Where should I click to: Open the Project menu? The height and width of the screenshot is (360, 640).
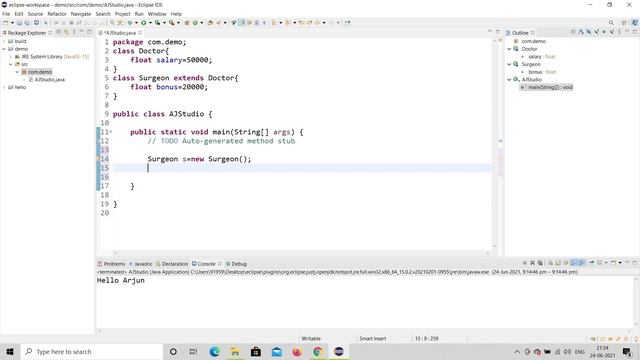[x=122, y=14]
